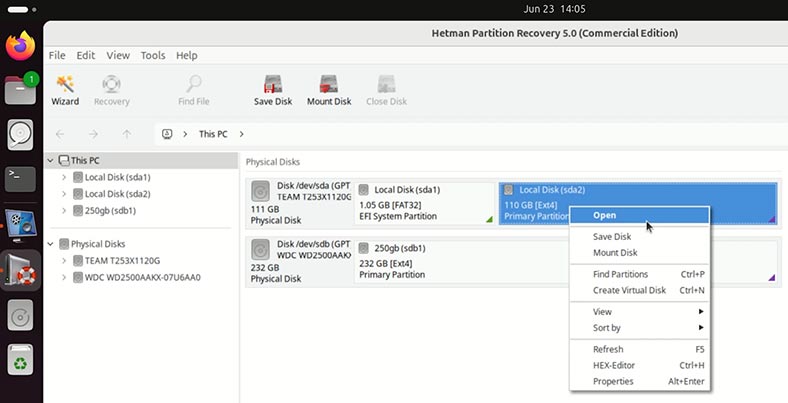Open Terminal from the dock
This screenshot has height=403, width=788.
21,179
